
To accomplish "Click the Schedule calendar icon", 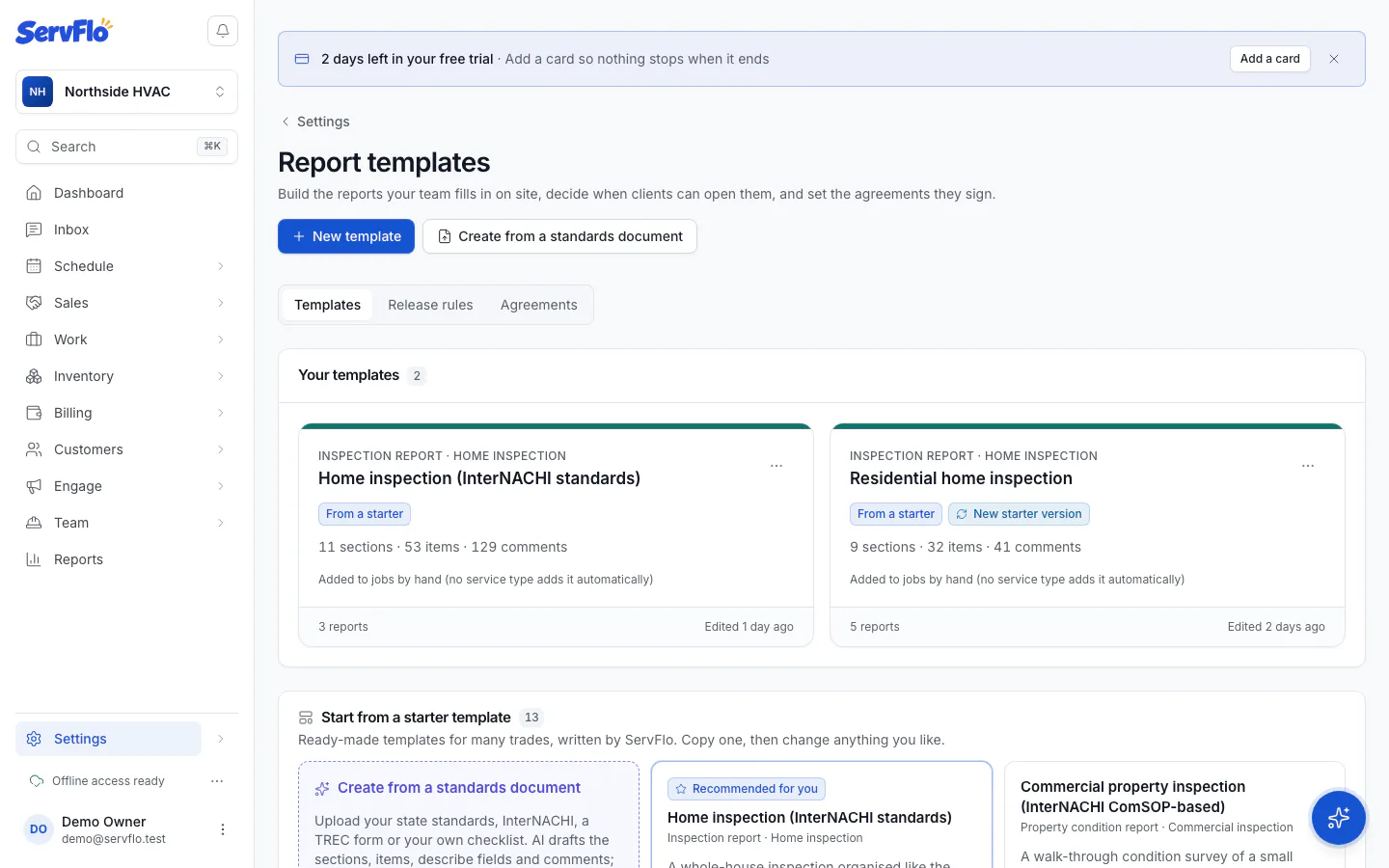I will tap(34, 266).
